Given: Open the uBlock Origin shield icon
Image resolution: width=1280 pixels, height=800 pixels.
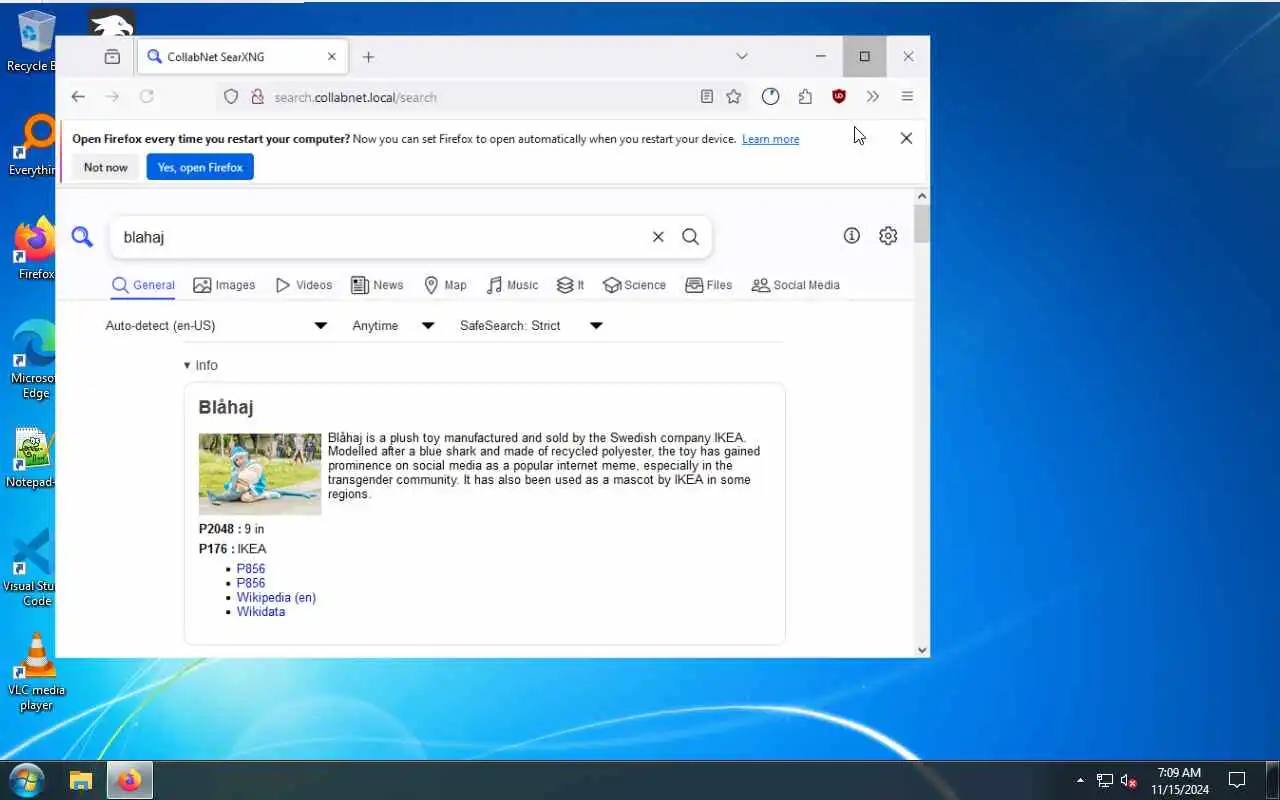Looking at the screenshot, I should (839, 97).
